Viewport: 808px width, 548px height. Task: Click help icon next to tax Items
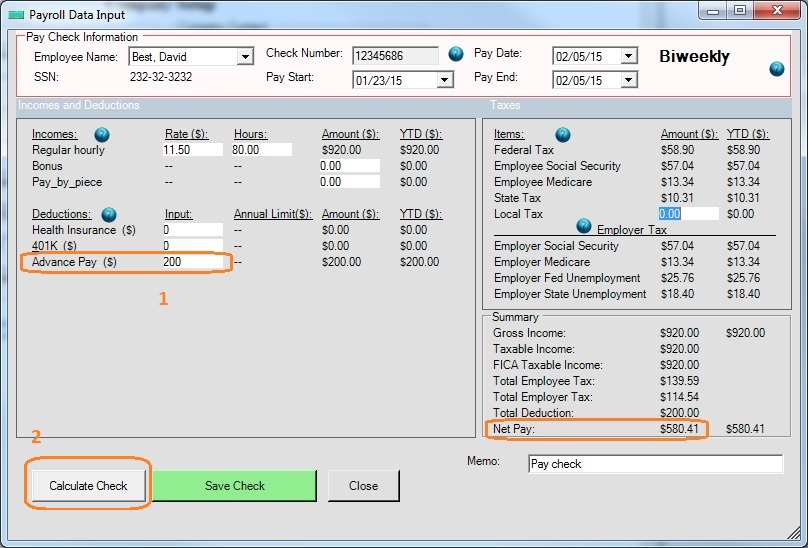click(x=563, y=134)
